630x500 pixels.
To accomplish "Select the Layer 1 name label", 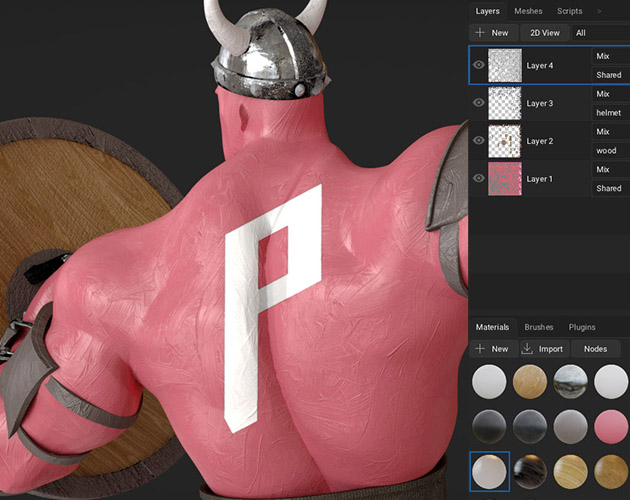I will (540, 179).
